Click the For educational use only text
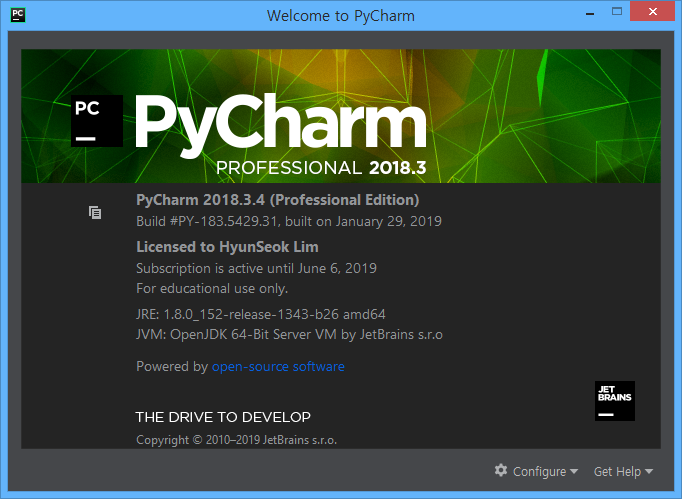682x499 pixels. [x=212, y=288]
